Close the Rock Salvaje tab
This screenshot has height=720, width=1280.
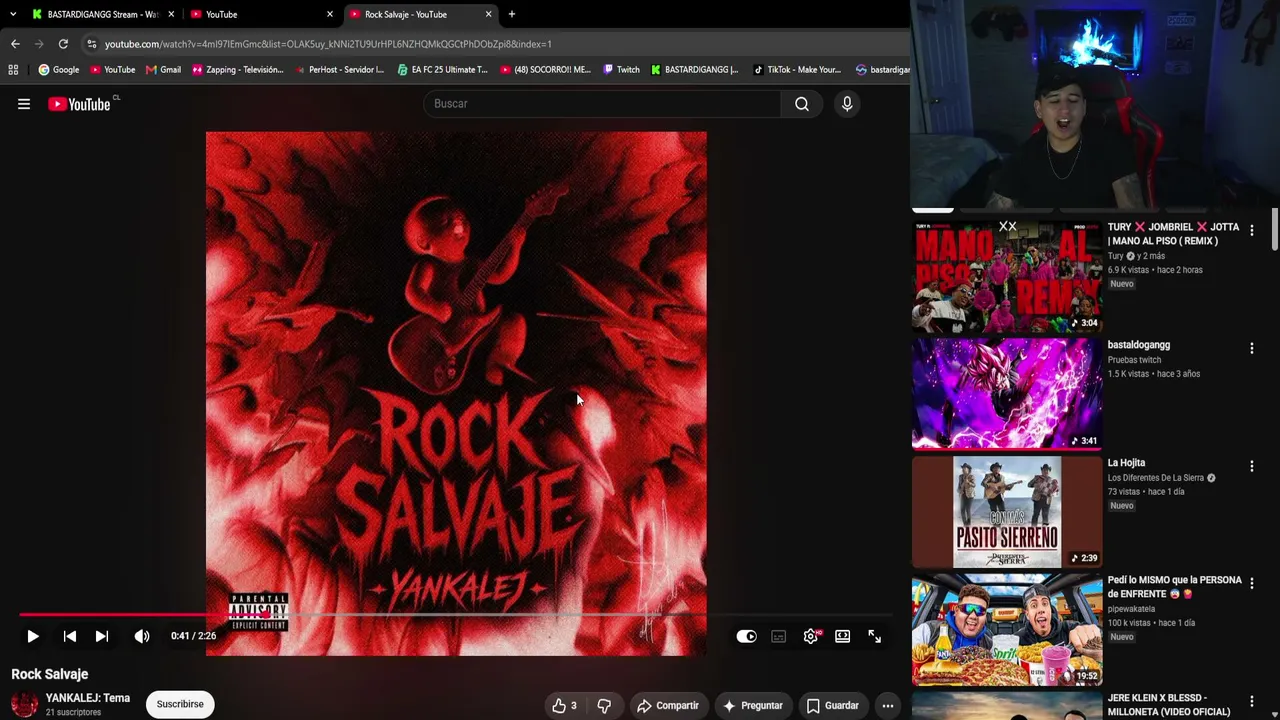click(x=488, y=14)
